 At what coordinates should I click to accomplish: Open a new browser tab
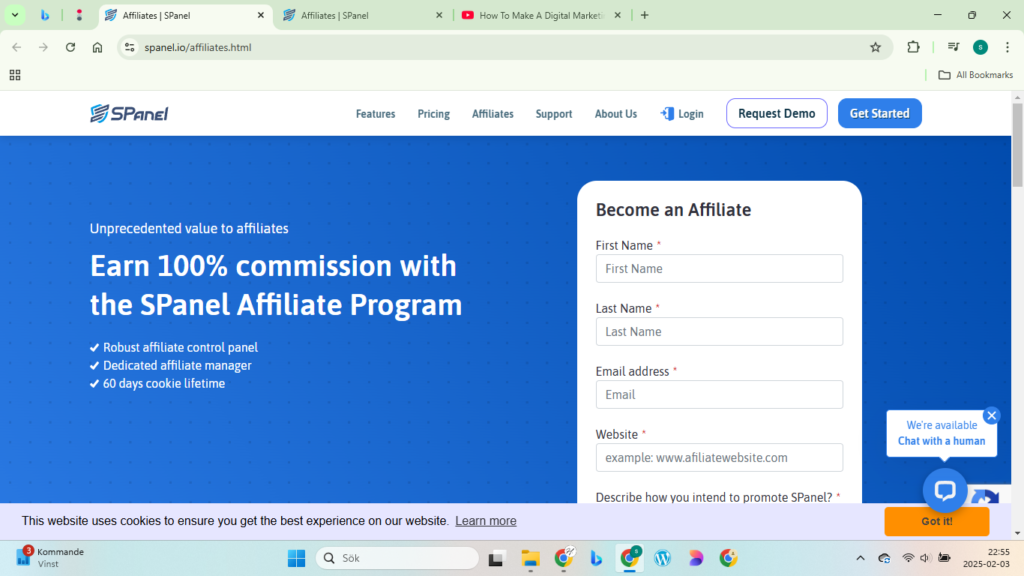pos(645,15)
